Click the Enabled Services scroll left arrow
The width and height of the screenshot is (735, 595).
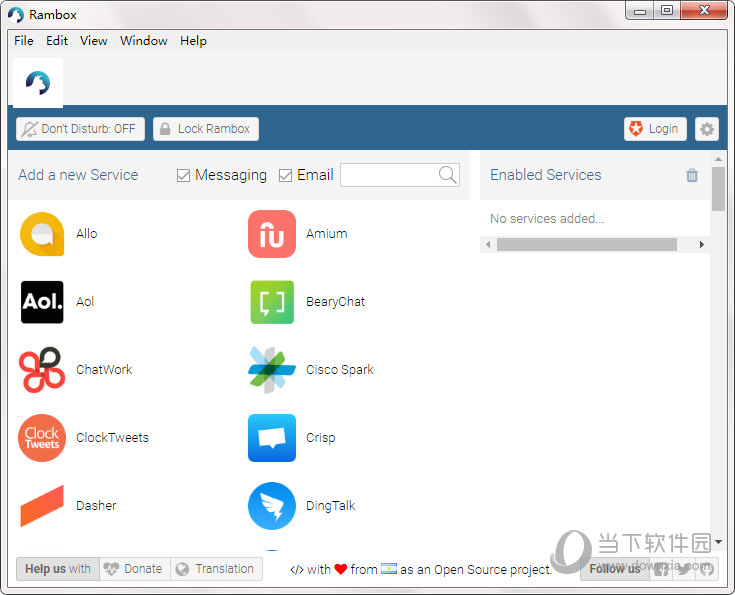pos(488,244)
